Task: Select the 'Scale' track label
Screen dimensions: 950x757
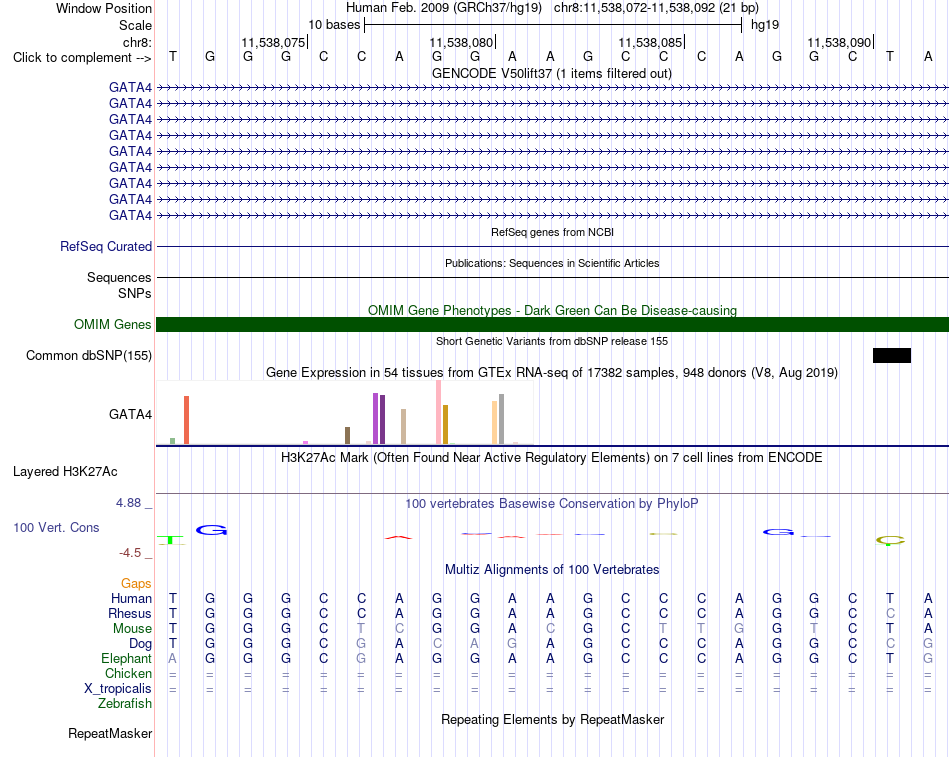Action: coord(135,25)
